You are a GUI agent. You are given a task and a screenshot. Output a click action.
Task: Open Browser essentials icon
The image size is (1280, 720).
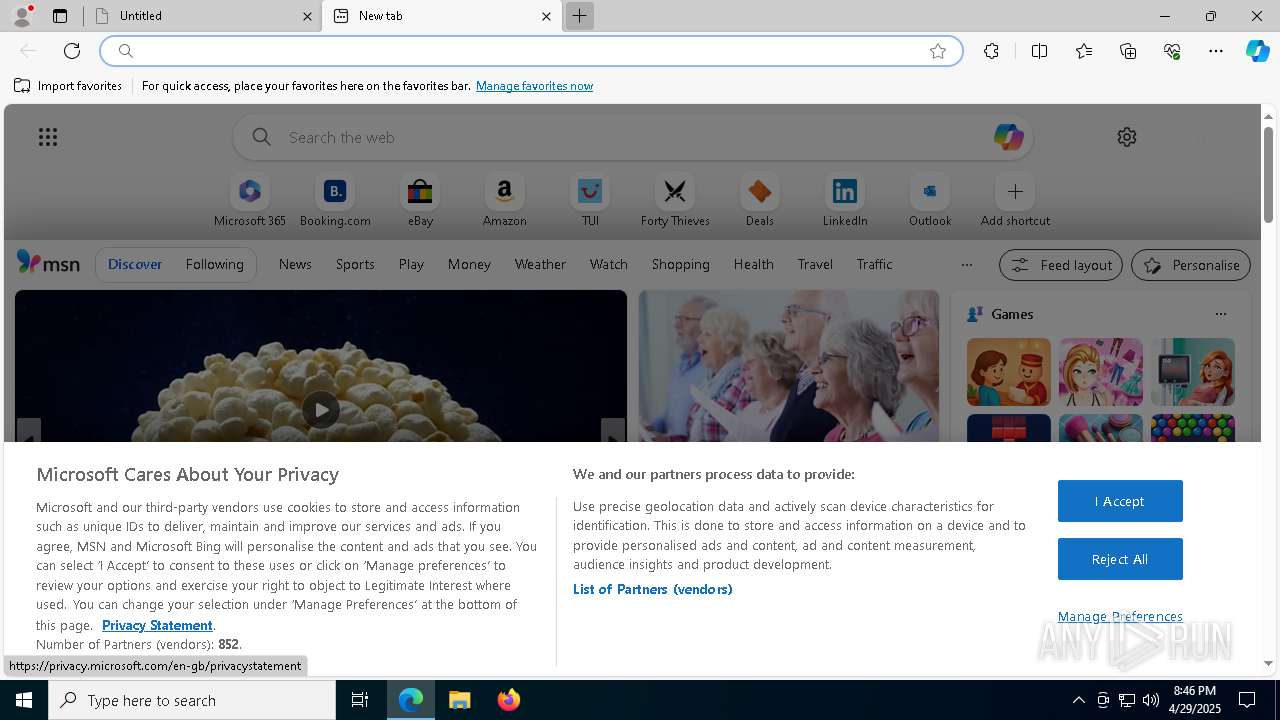coord(1172,51)
